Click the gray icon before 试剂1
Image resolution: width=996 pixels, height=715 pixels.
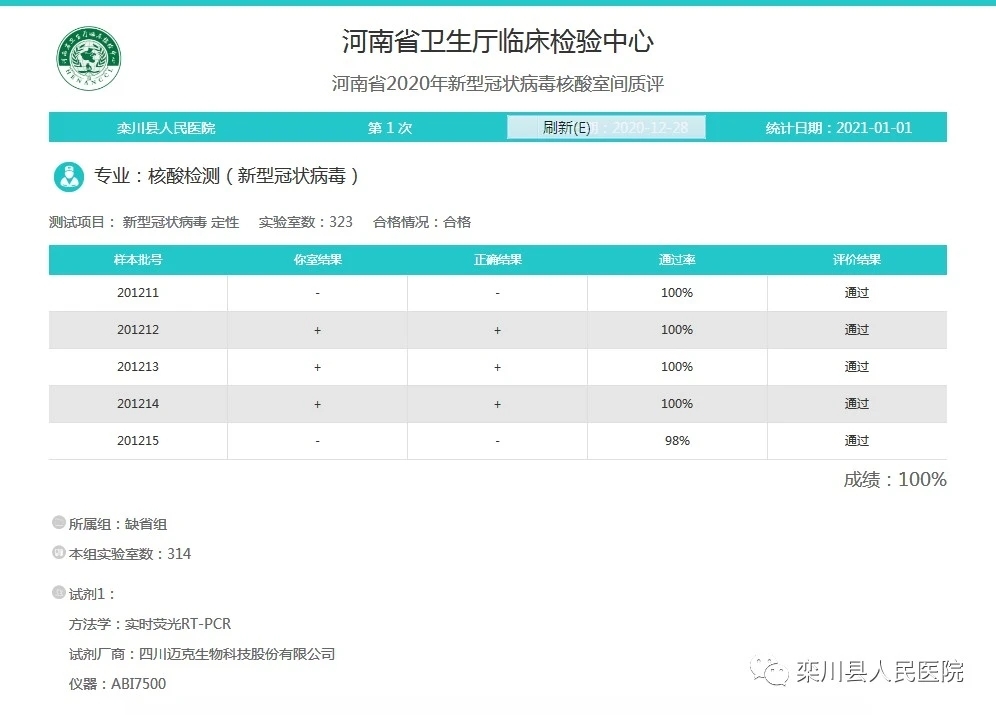58,593
